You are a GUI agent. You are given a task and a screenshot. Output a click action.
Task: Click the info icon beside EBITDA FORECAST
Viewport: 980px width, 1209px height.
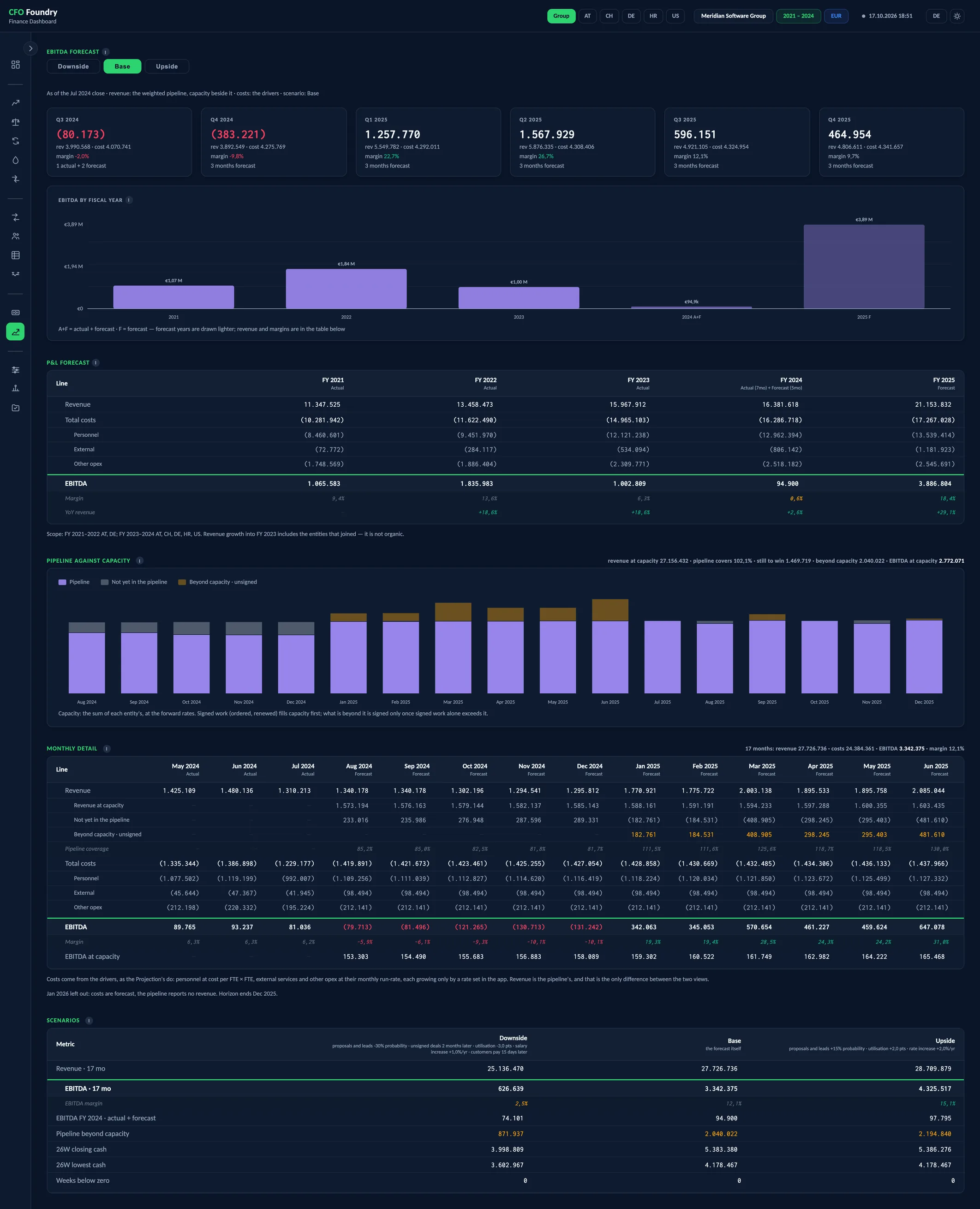click(x=106, y=52)
